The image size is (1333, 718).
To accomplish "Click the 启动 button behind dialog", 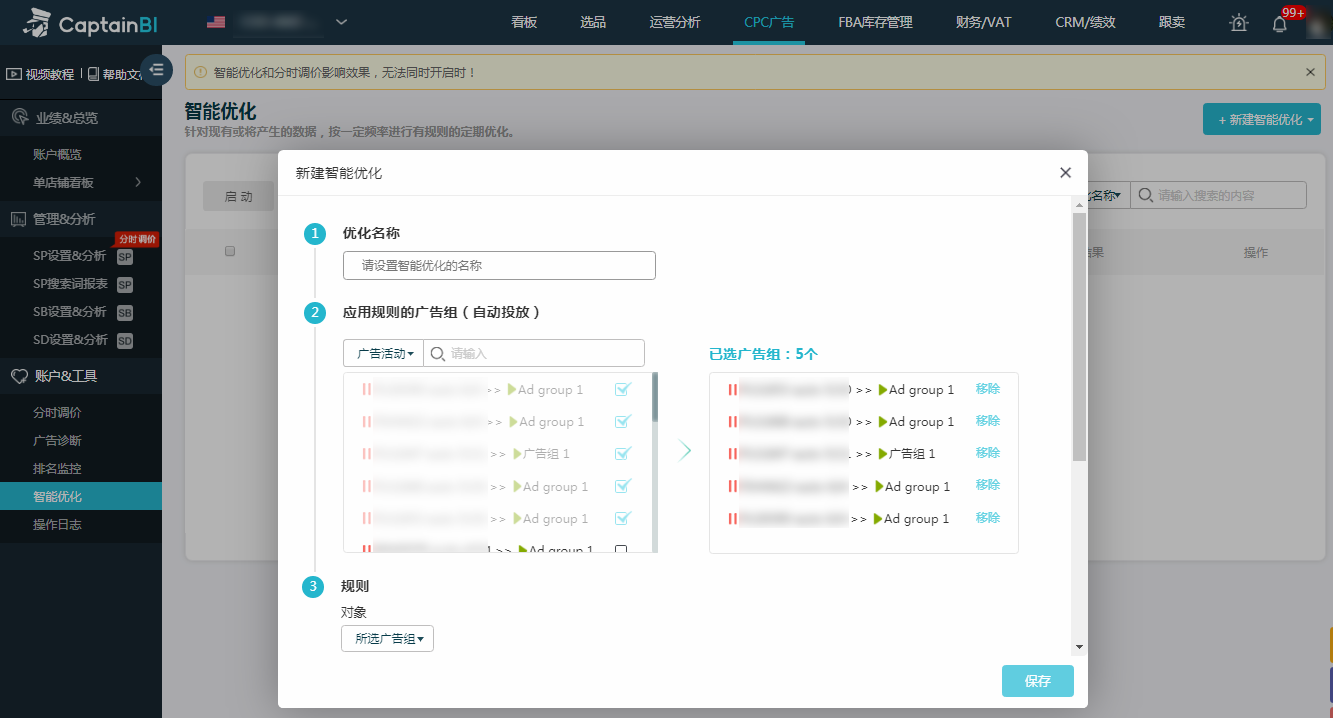I will point(238,196).
